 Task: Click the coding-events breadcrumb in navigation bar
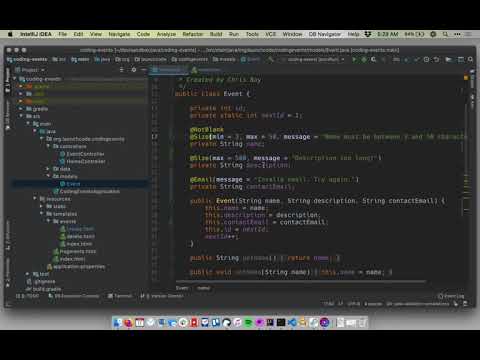(x=27, y=60)
